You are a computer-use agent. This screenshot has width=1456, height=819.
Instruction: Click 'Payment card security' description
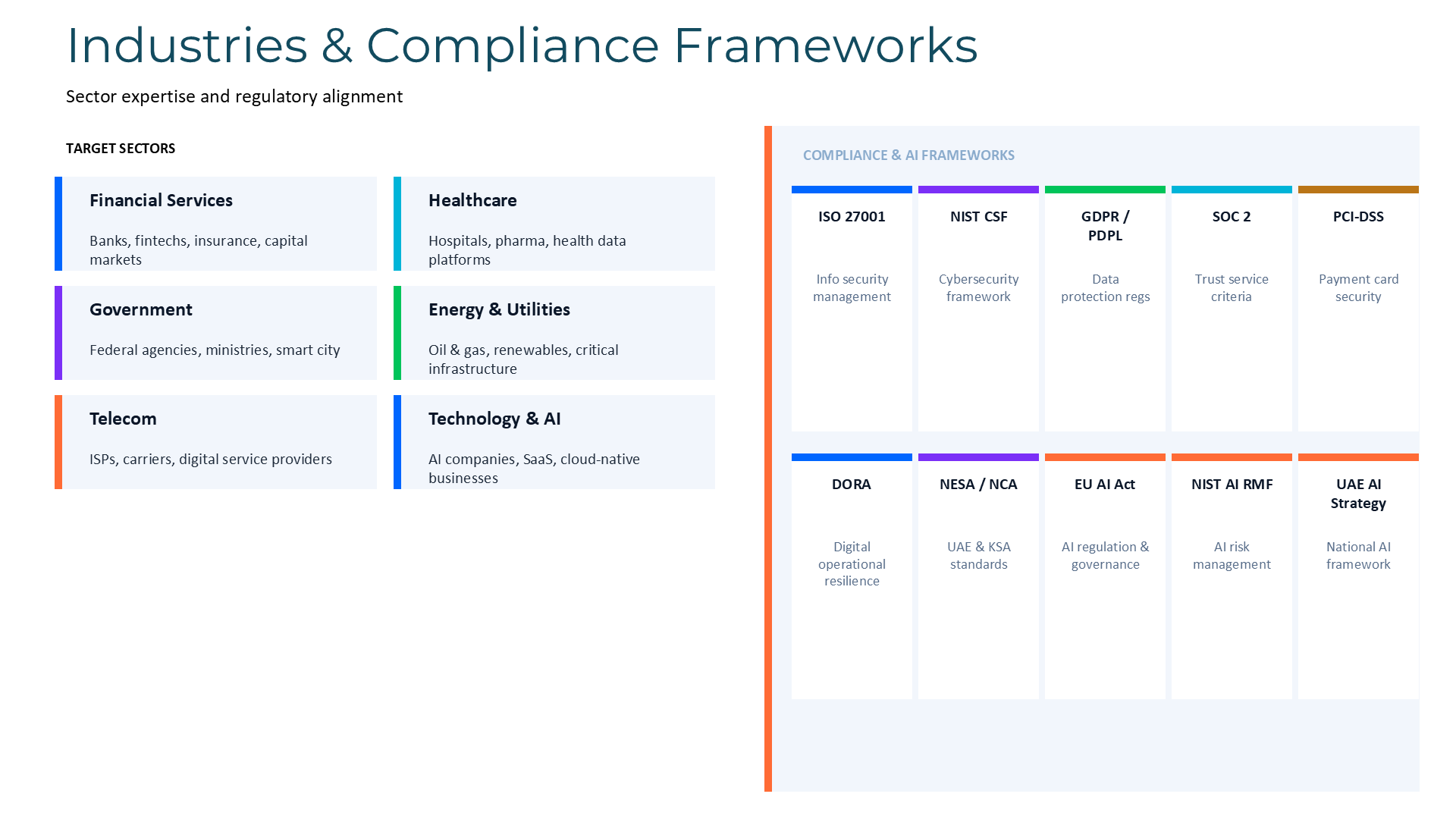[1358, 288]
